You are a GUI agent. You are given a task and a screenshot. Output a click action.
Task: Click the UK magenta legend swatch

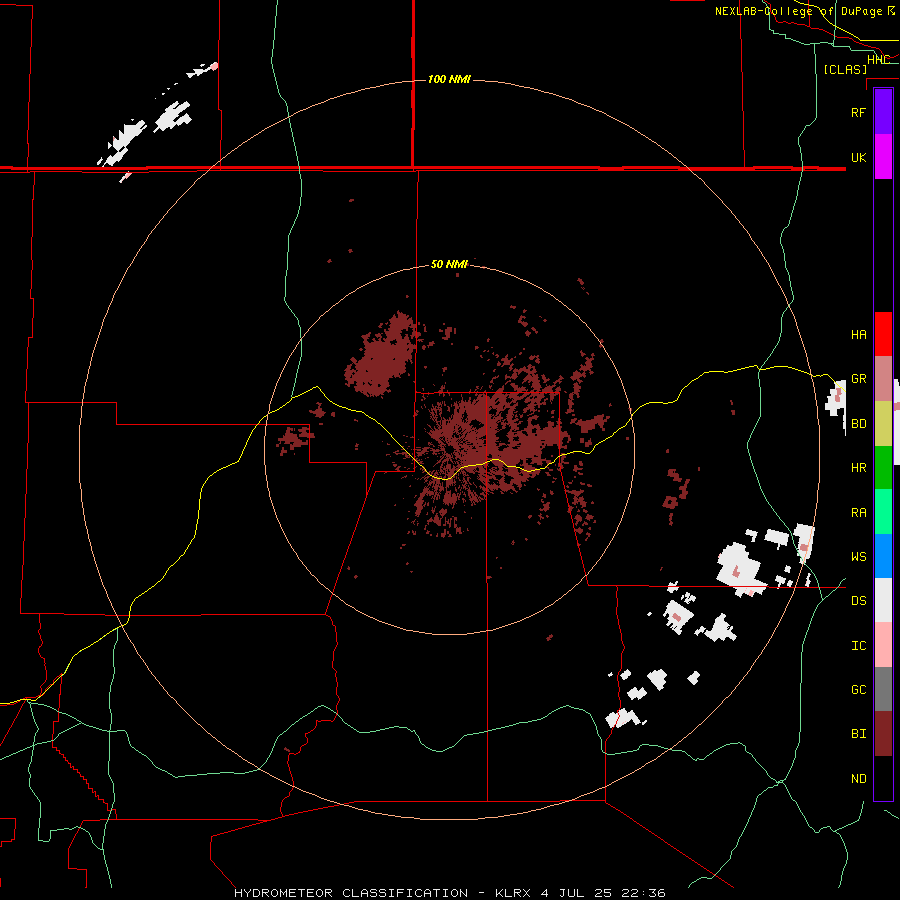pos(883,157)
